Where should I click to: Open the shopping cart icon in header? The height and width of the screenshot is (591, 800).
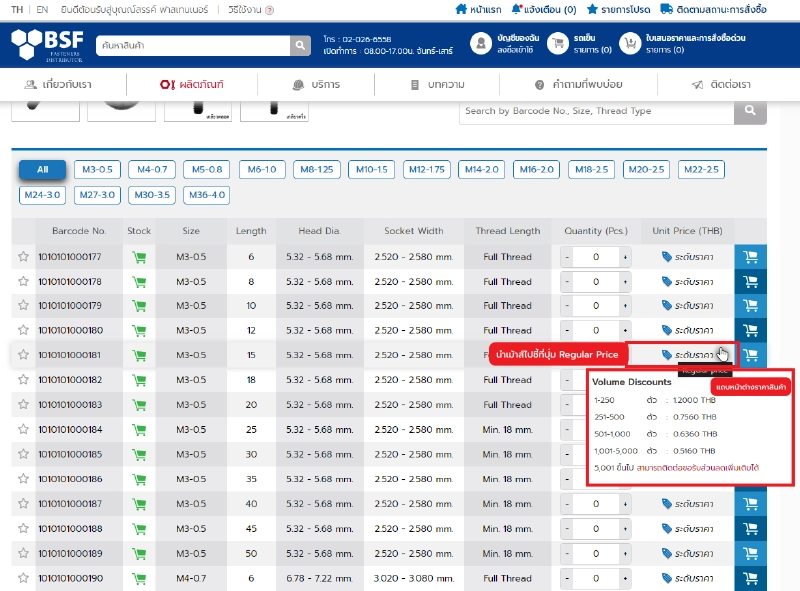click(555, 43)
